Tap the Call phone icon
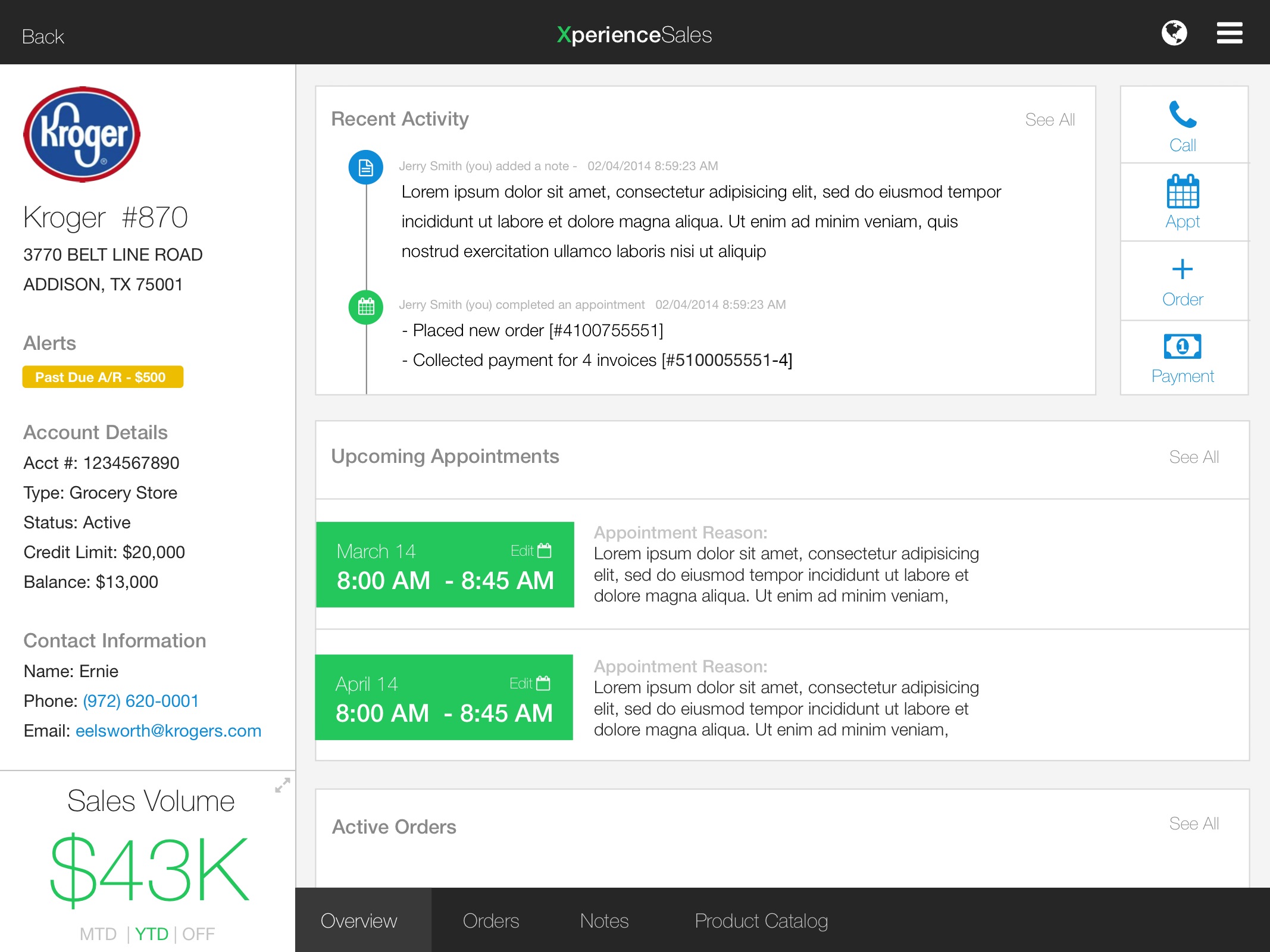This screenshot has width=1270, height=952. [1183, 114]
